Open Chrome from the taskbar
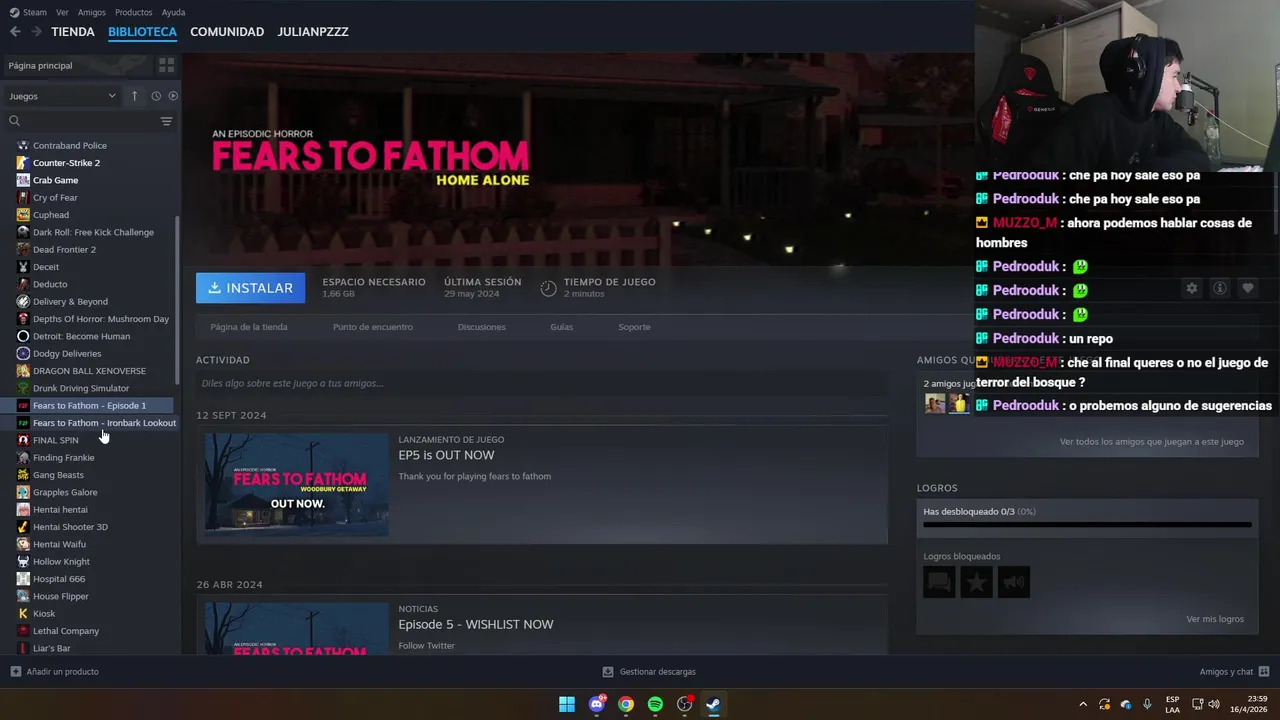The width and height of the screenshot is (1280, 720). click(626, 704)
